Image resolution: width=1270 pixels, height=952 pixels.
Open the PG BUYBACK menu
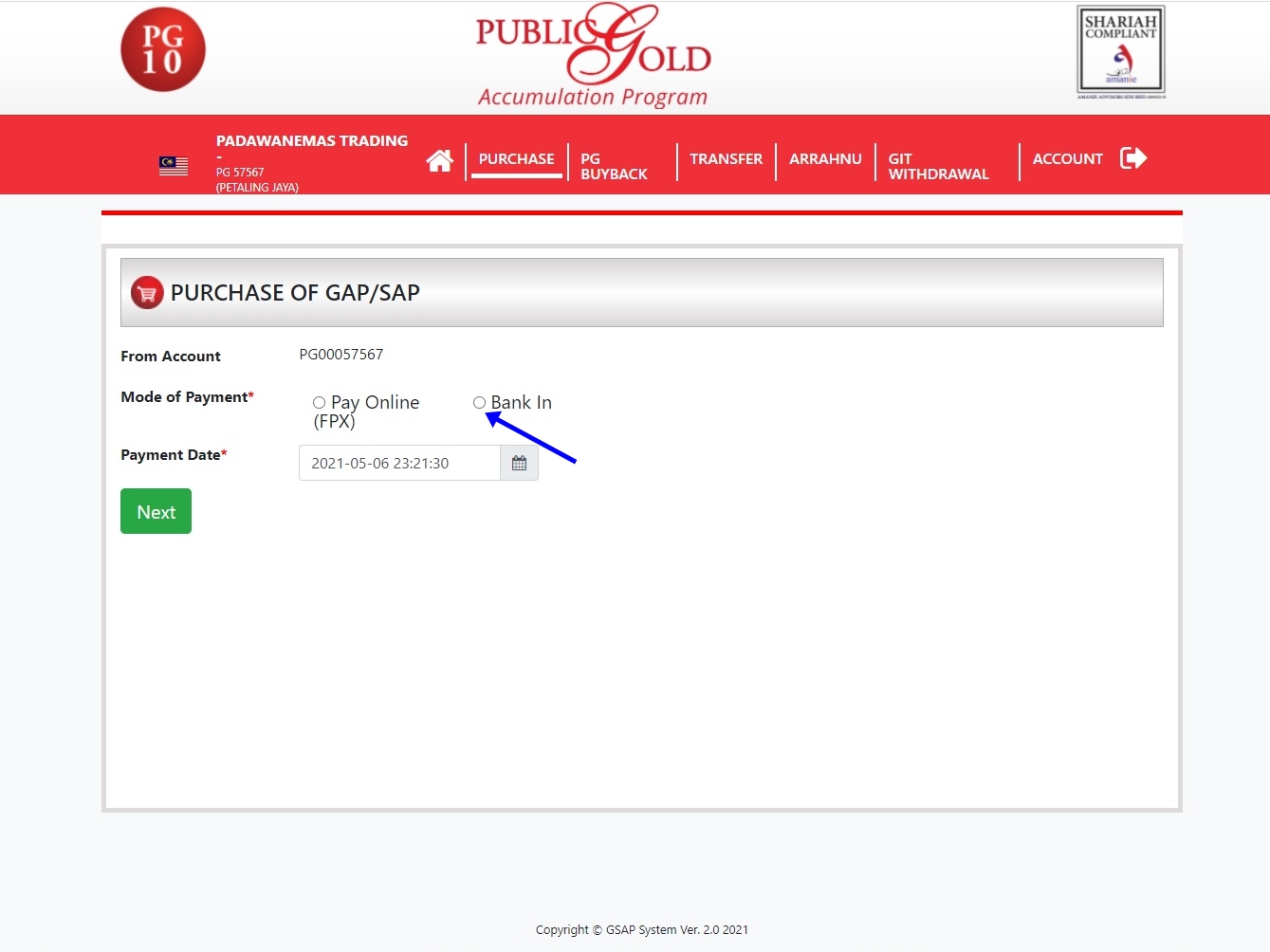(614, 167)
